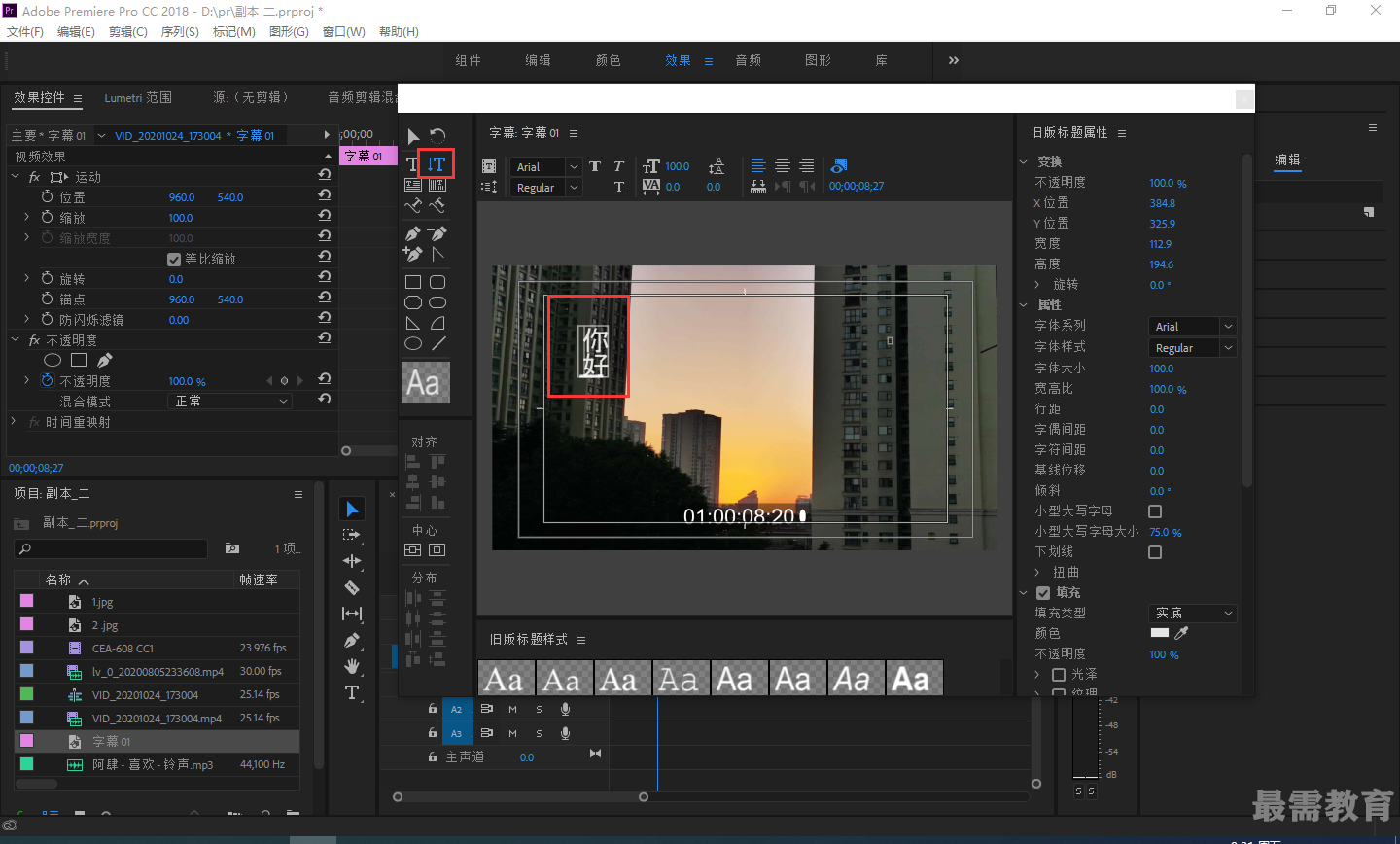The width and height of the screenshot is (1400, 844).
Task: Show more workspaces via double-arrow button
Action: (x=954, y=60)
